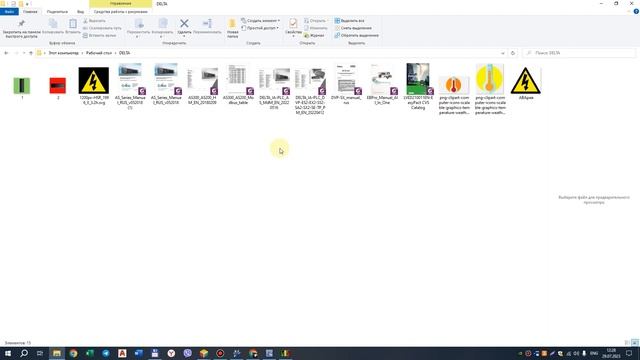
Task: Refresh the DELTA folder view
Action: [513, 53]
